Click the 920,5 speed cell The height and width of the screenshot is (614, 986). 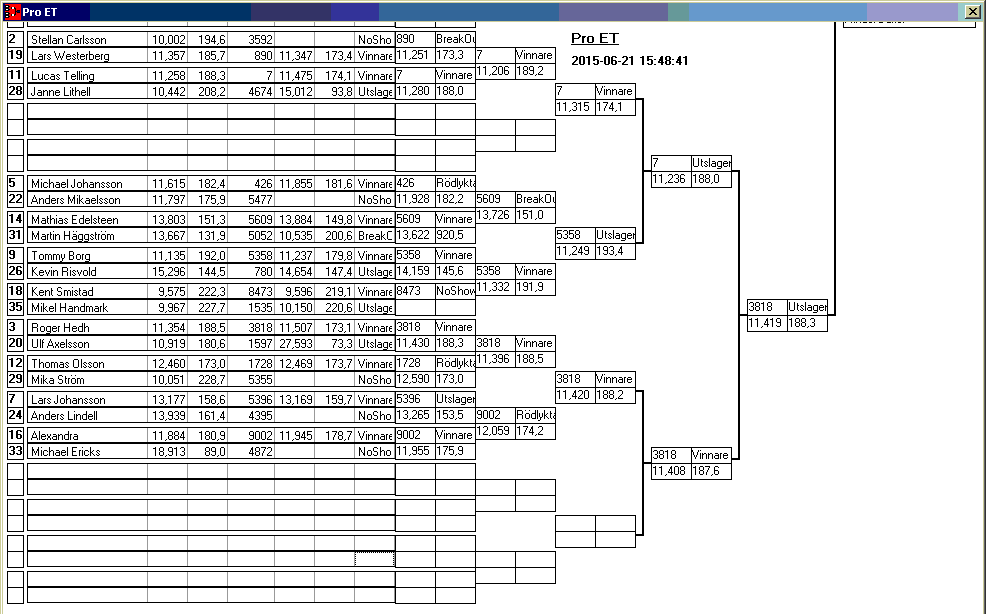coord(454,235)
